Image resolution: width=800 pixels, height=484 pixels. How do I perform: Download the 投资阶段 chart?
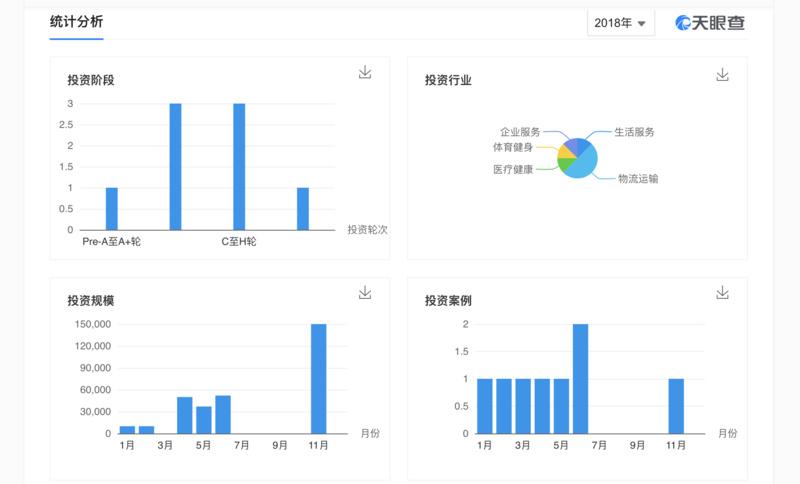[365, 72]
